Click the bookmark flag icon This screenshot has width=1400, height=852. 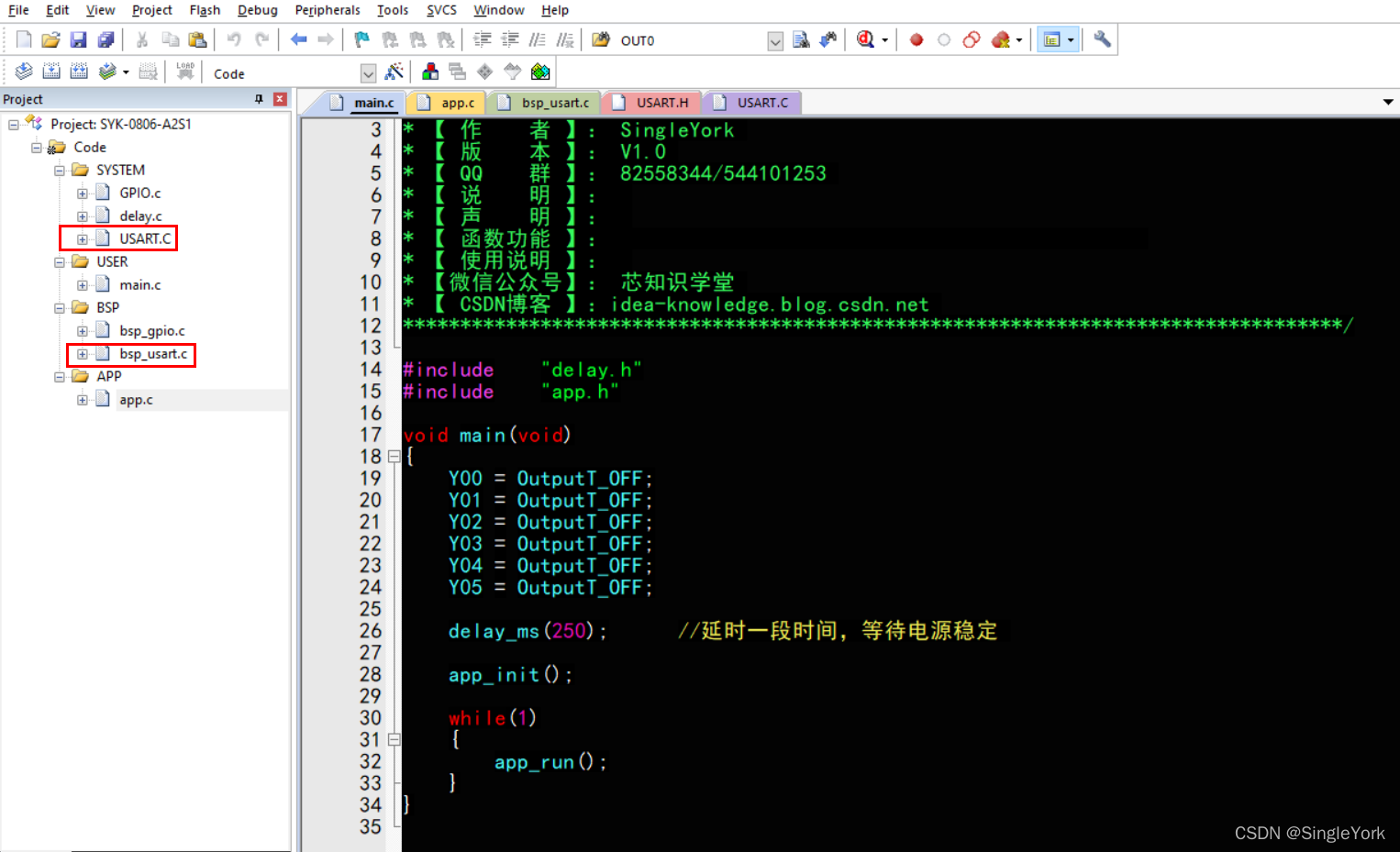362,39
